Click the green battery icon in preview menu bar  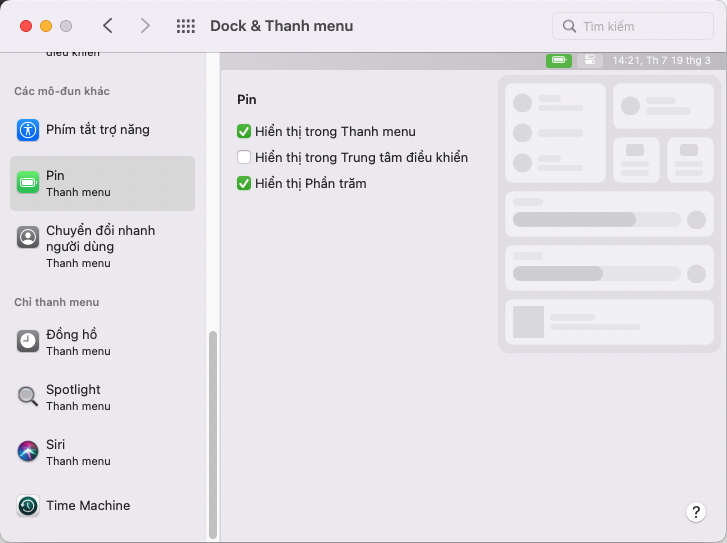pyautogui.click(x=559, y=60)
